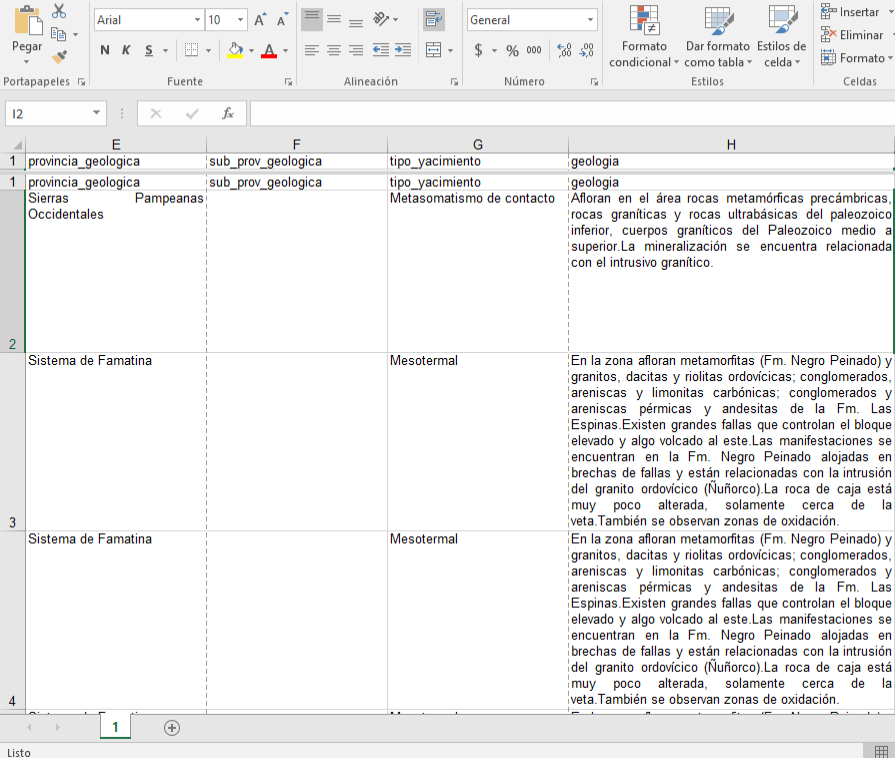Open Estilos de celda gallery
Viewport: 895px width, 758px height.
coord(781,35)
